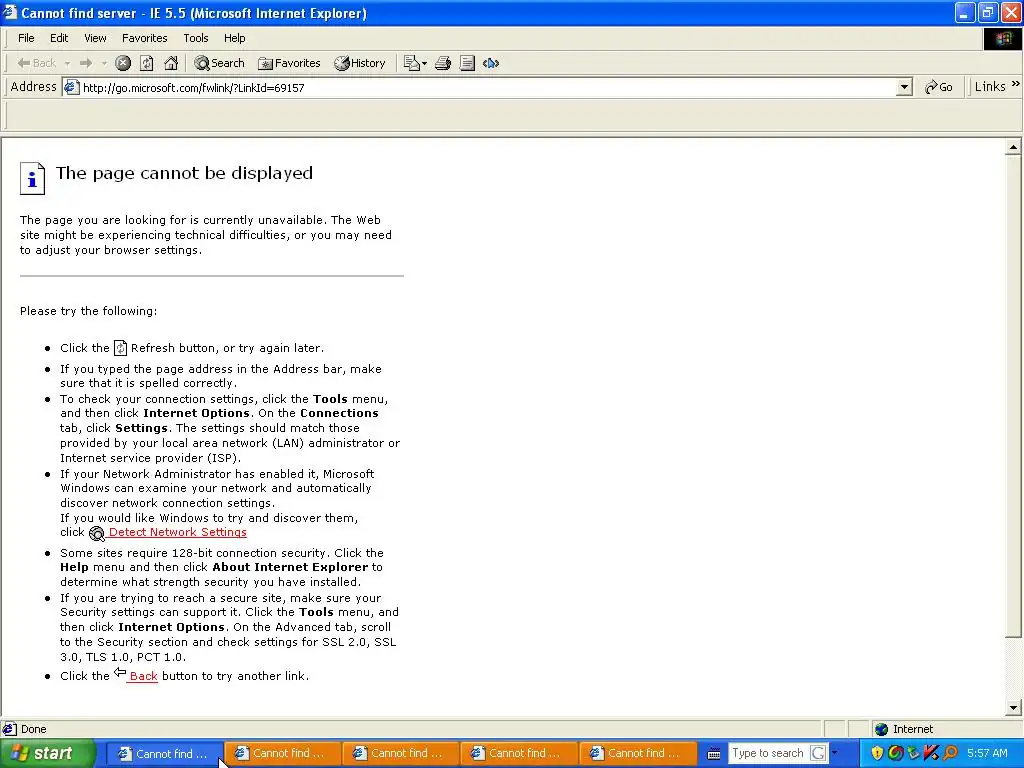1024x768 pixels.
Task: Follow the Detect Network Settings link
Action: click(x=178, y=532)
